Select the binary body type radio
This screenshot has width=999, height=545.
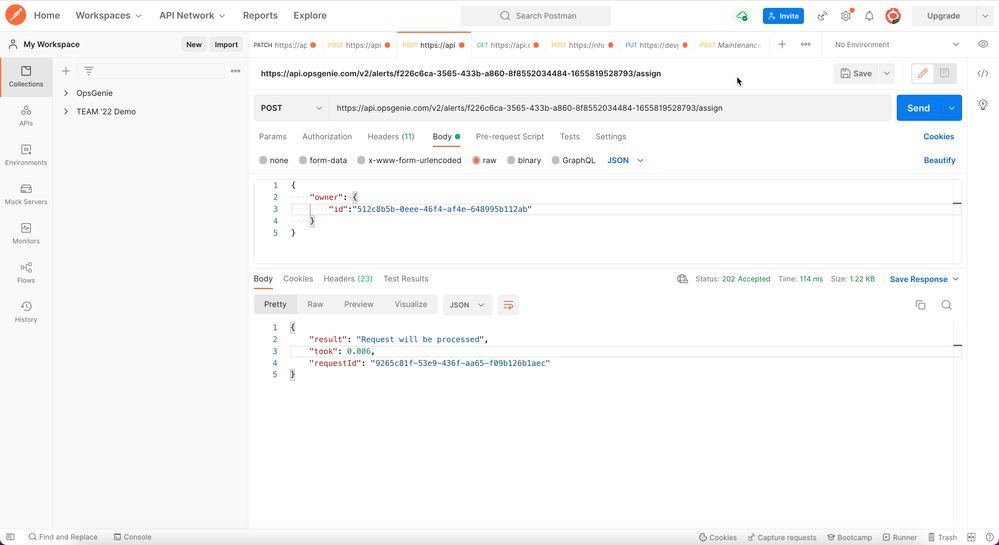tap(511, 161)
